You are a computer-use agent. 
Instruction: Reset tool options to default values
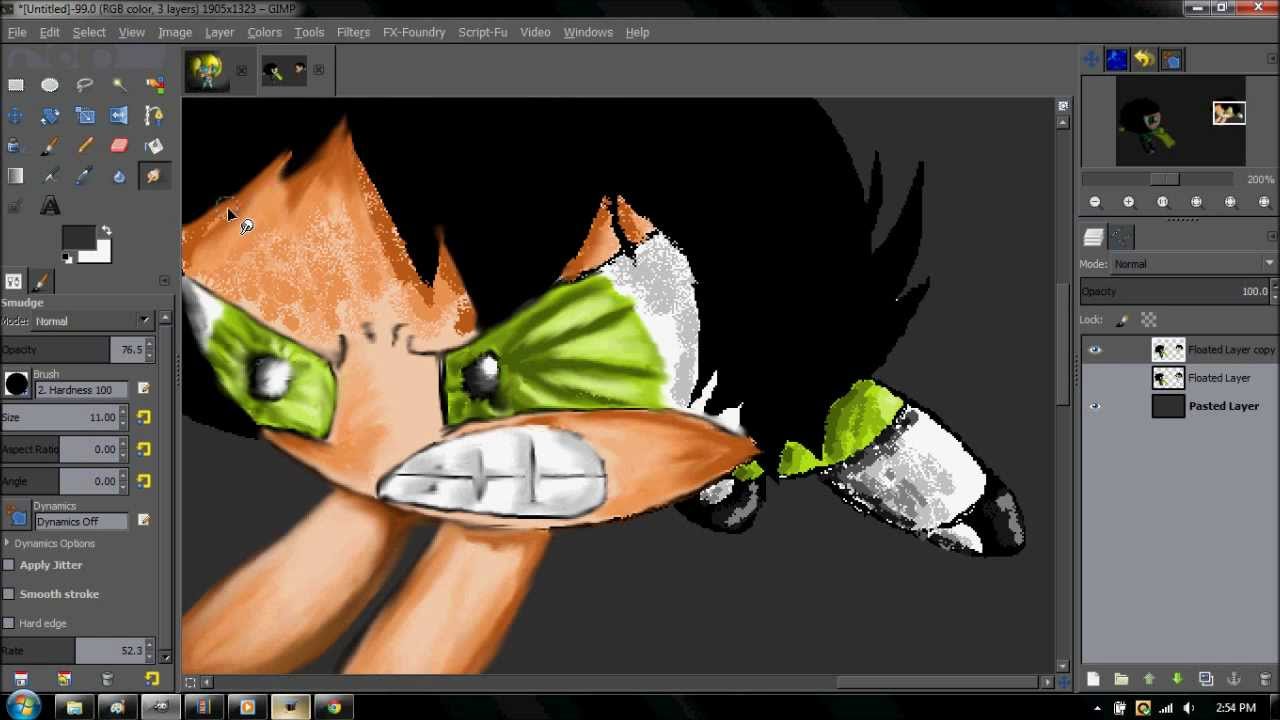pyautogui.click(x=152, y=679)
